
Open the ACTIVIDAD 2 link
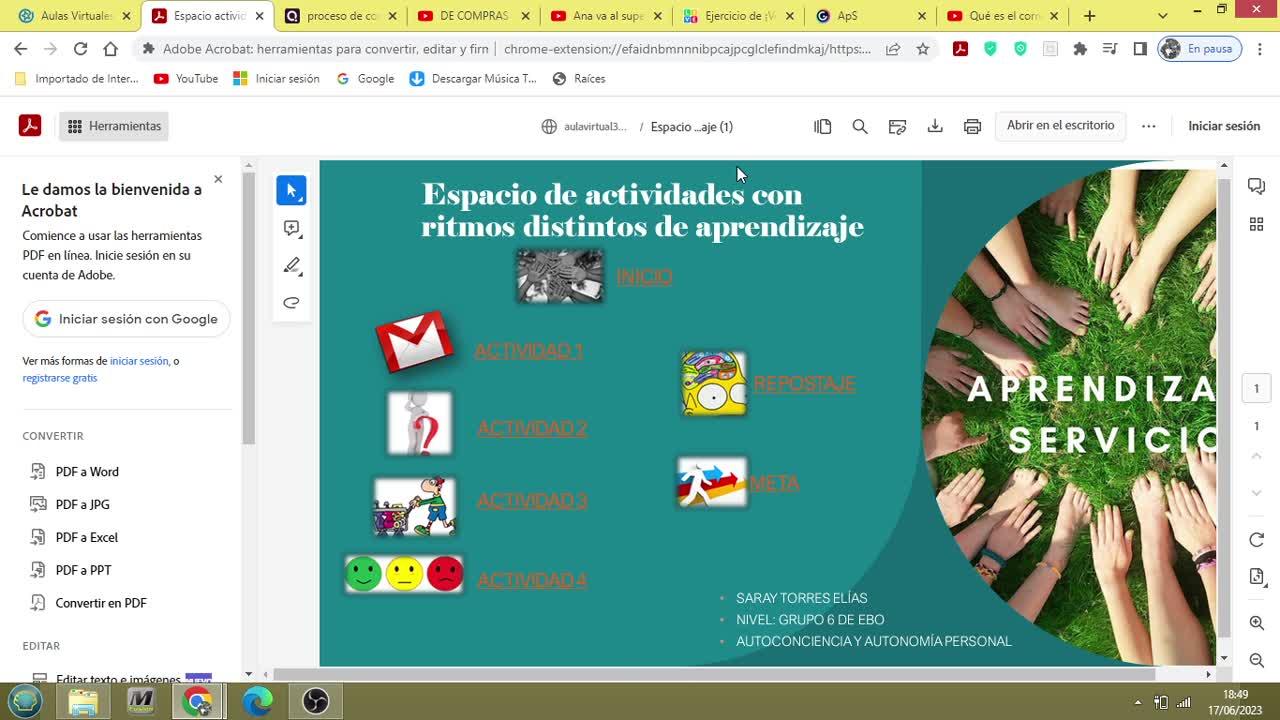pyautogui.click(x=532, y=428)
